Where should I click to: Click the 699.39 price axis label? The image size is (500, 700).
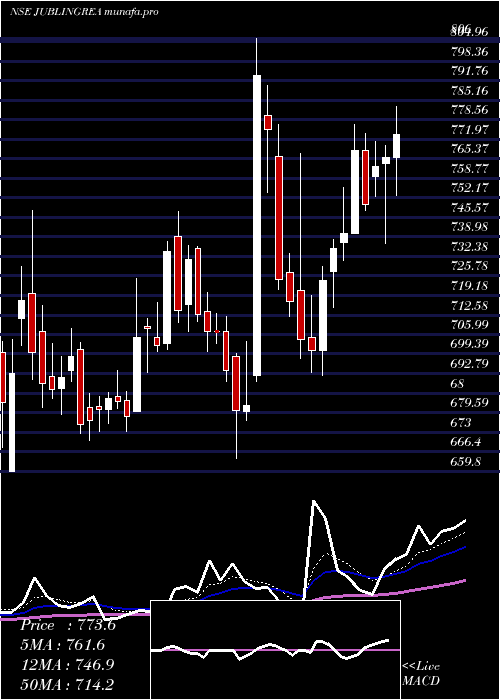pyautogui.click(x=469, y=344)
